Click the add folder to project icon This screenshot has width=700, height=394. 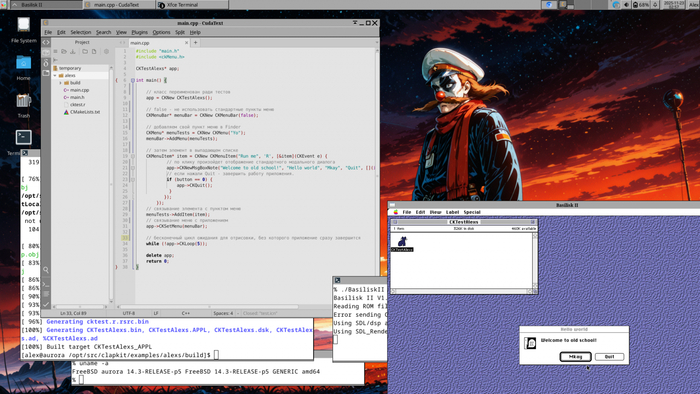(85, 51)
